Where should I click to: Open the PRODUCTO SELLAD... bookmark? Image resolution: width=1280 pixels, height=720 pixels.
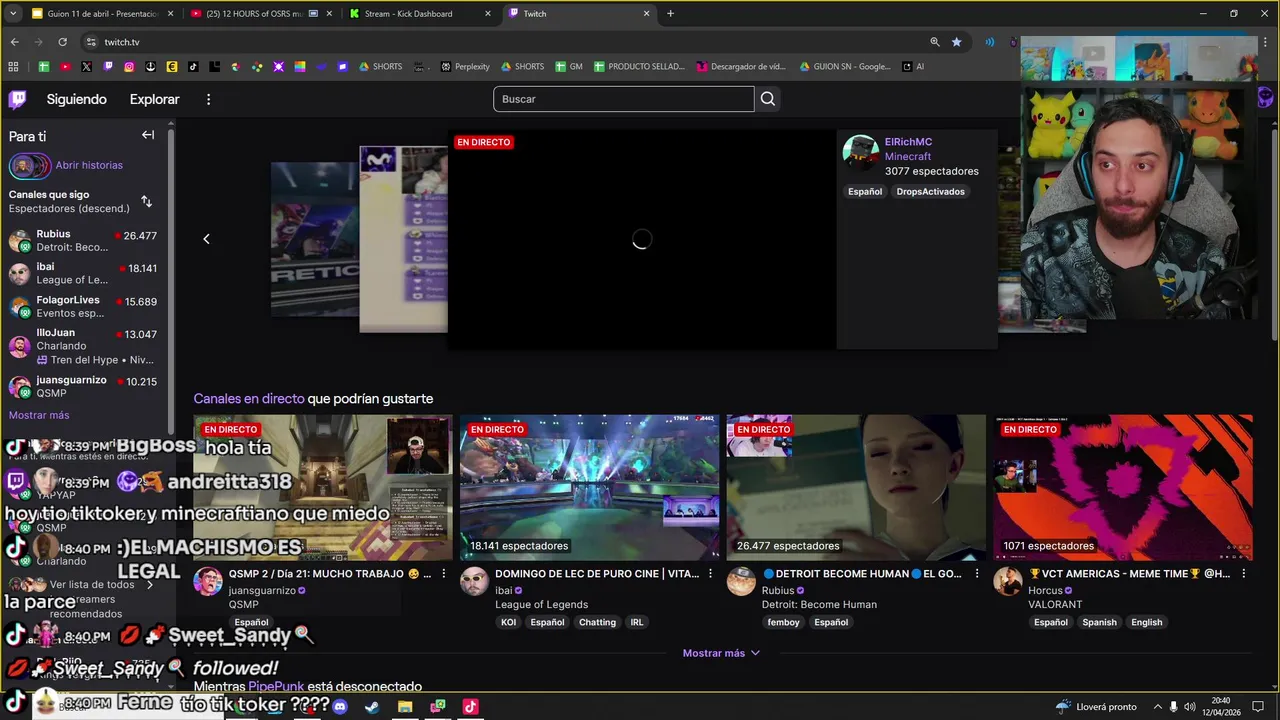[x=639, y=67]
